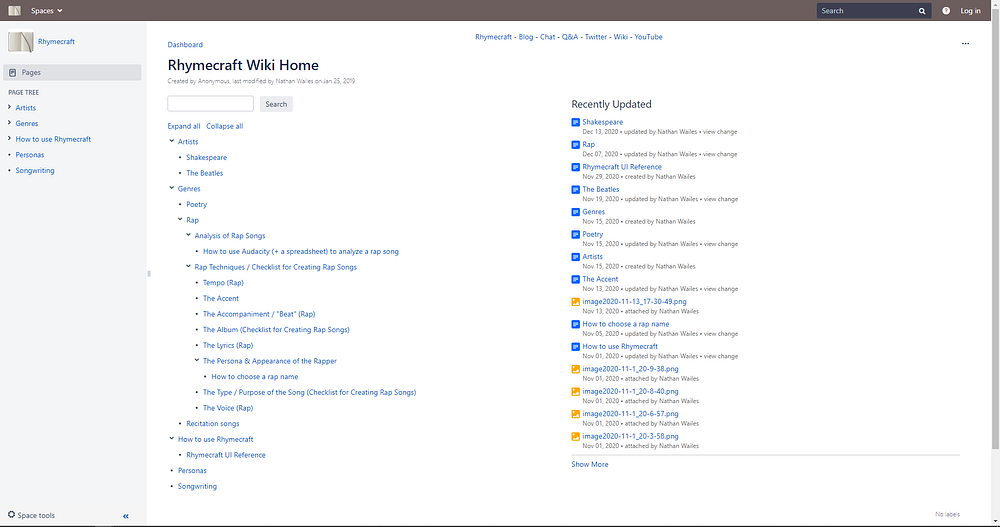Expand Artists in sidebar page tree
The width and height of the screenshot is (1000, 527).
pyautogui.click(x=9, y=107)
